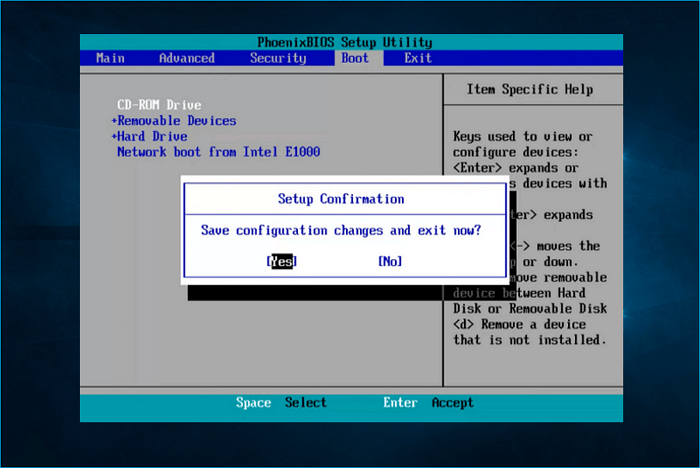Expand the plus before Hard Drive
The width and height of the screenshot is (700, 468).
pos(114,136)
